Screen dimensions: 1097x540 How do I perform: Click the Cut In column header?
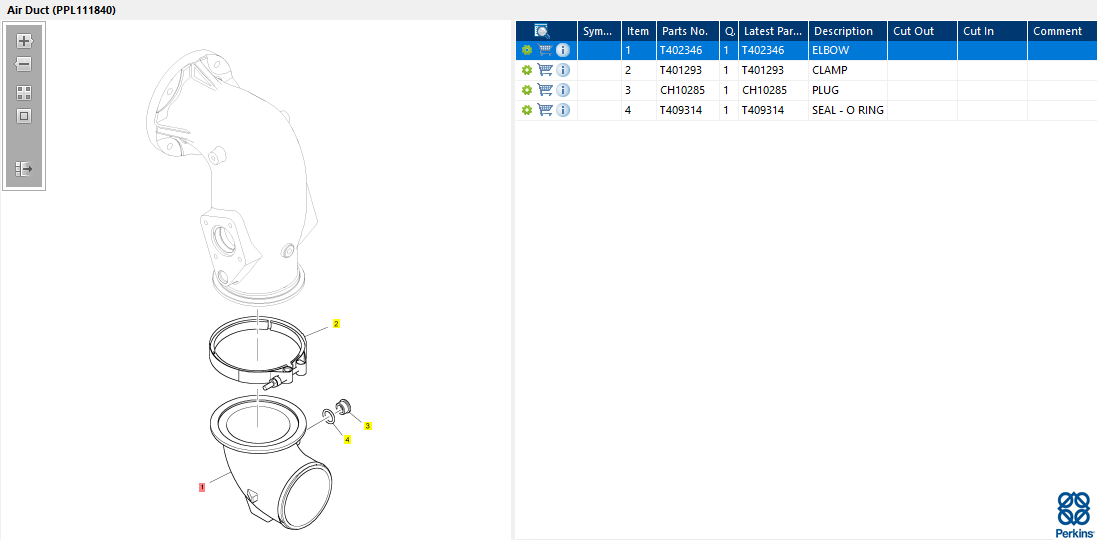tap(992, 31)
